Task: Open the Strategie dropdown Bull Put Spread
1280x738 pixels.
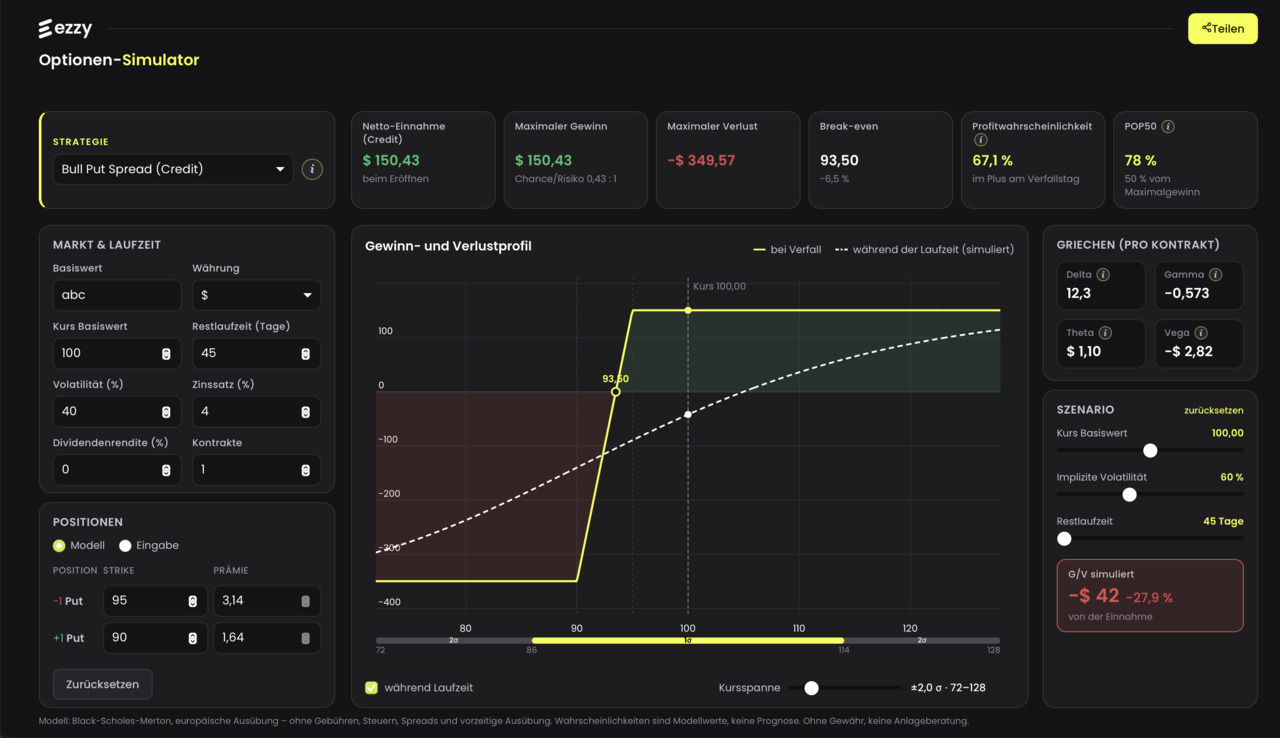Action: (x=173, y=169)
